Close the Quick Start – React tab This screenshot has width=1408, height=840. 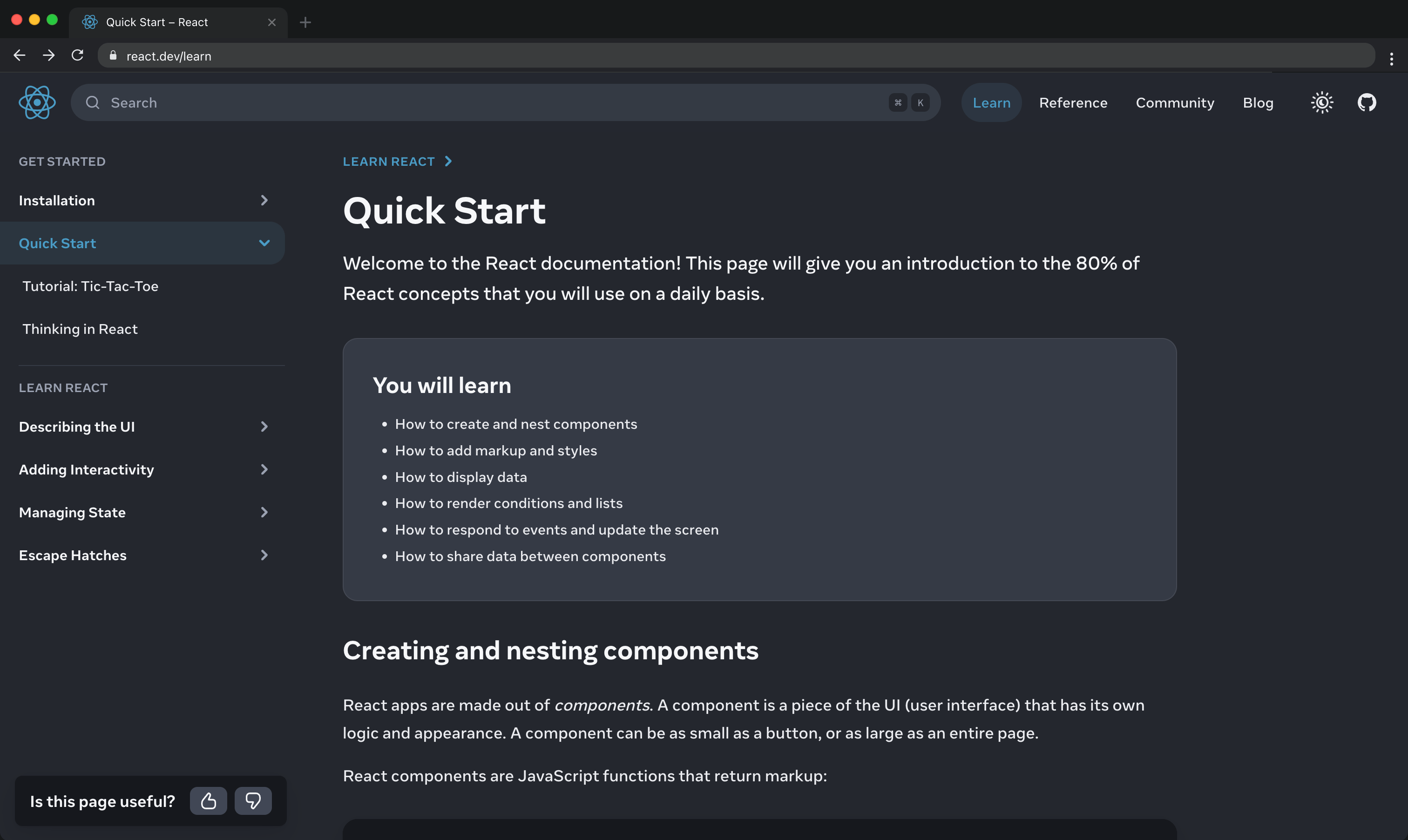[271, 22]
